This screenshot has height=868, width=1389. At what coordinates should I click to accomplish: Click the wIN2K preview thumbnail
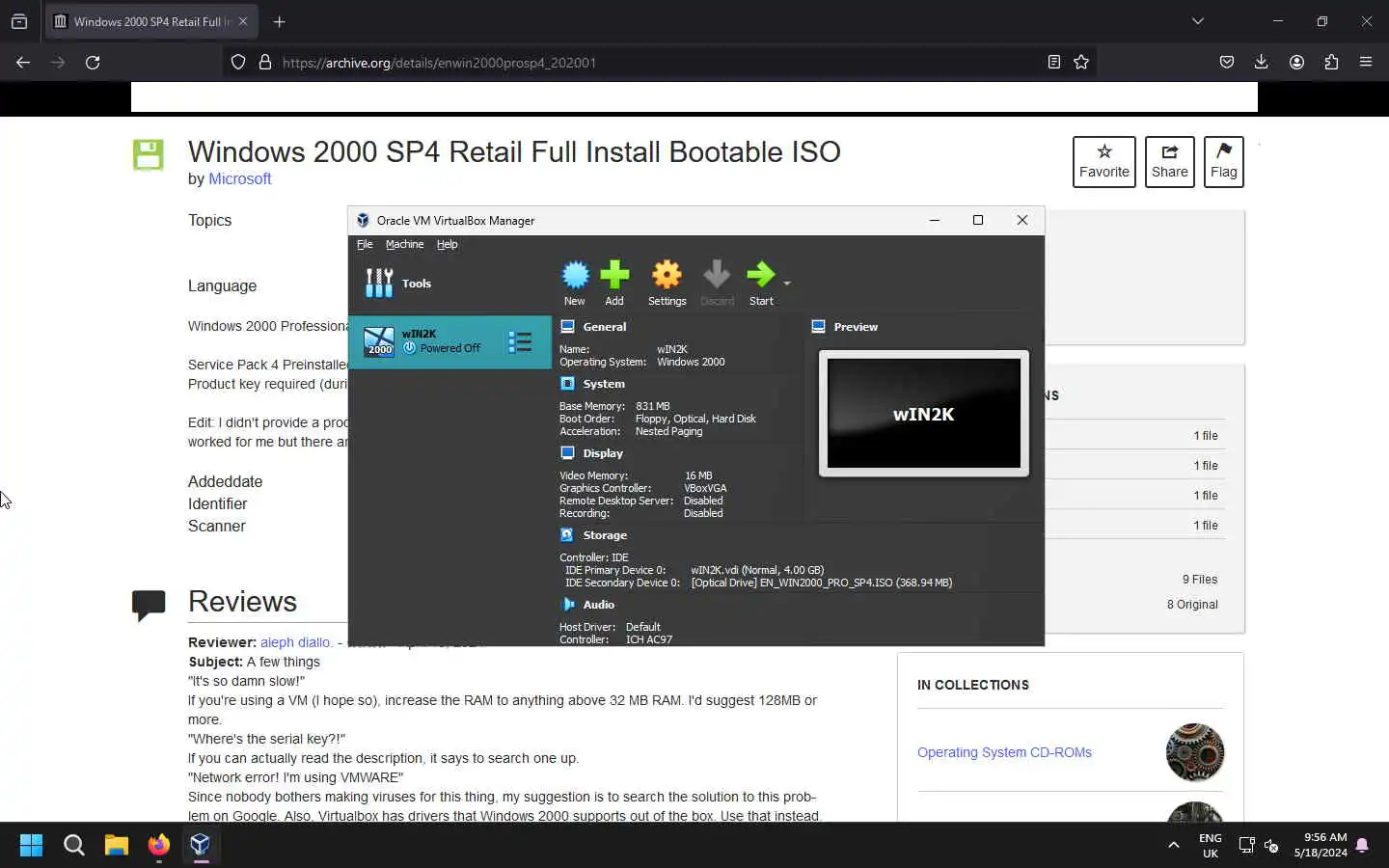coord(924,414)
